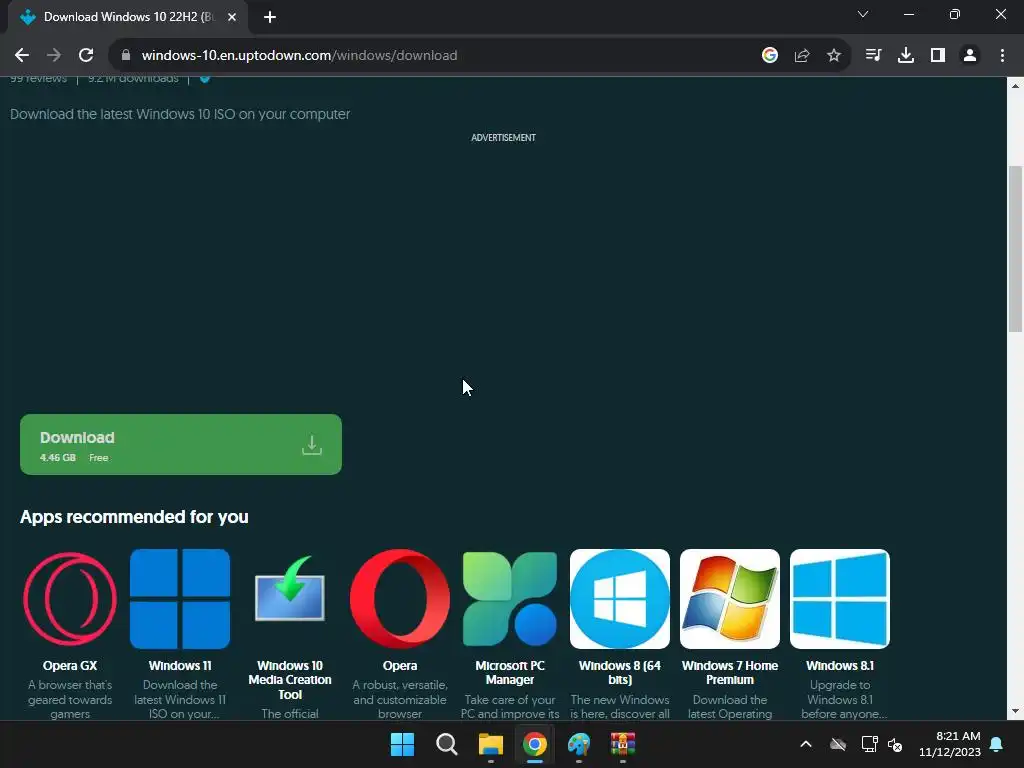This screenshot has height=768, width=1024.
Task: Open tab search chevron dropdown
Action: point(863,14)
